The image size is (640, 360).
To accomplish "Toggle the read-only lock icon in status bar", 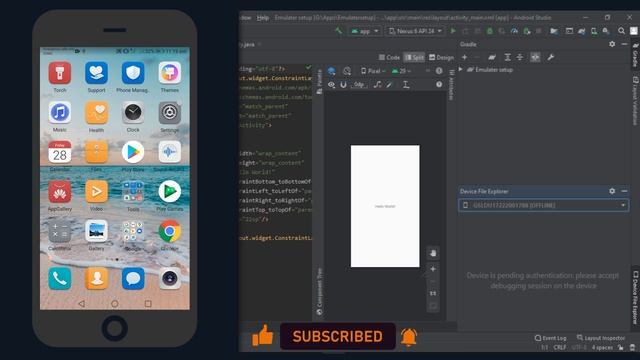I will pyautogui.click(x=620, y=347).
